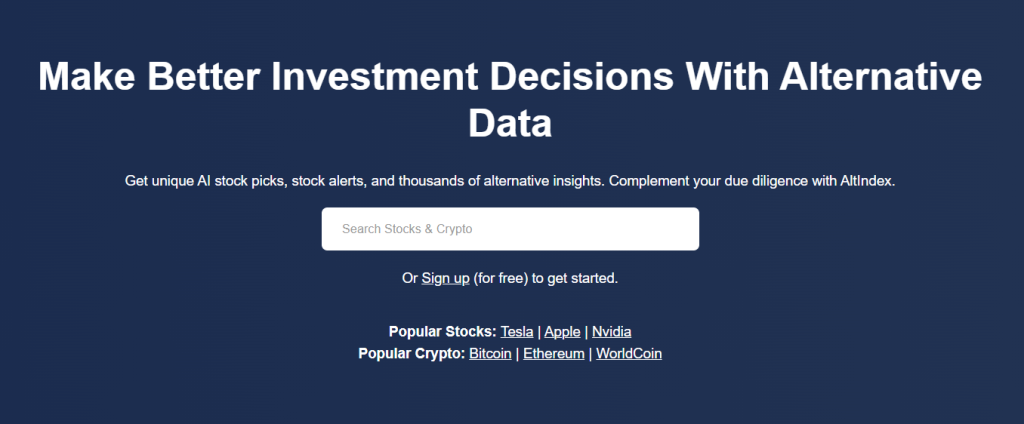Select the Ethereum crypto link
Screen dimensions: 1024x424
pyautogui.click(x=554, y=354)
